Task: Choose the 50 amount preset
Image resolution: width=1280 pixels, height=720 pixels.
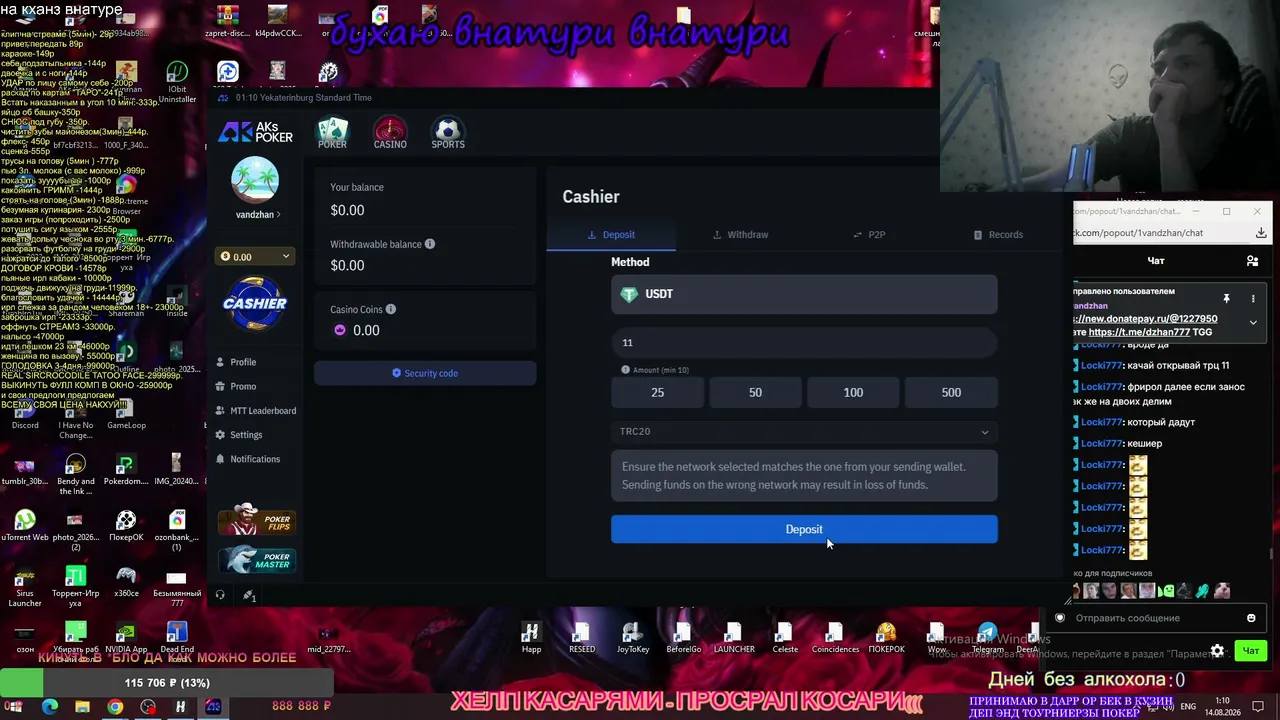Action: (755, 393)
